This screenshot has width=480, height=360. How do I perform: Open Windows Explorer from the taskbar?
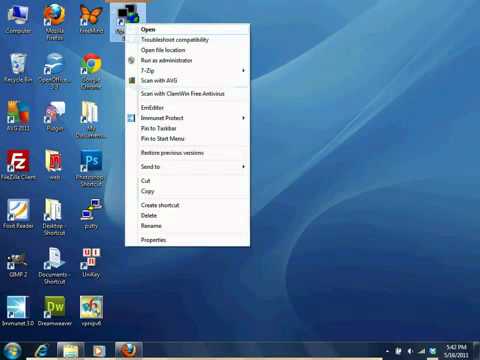70,351
